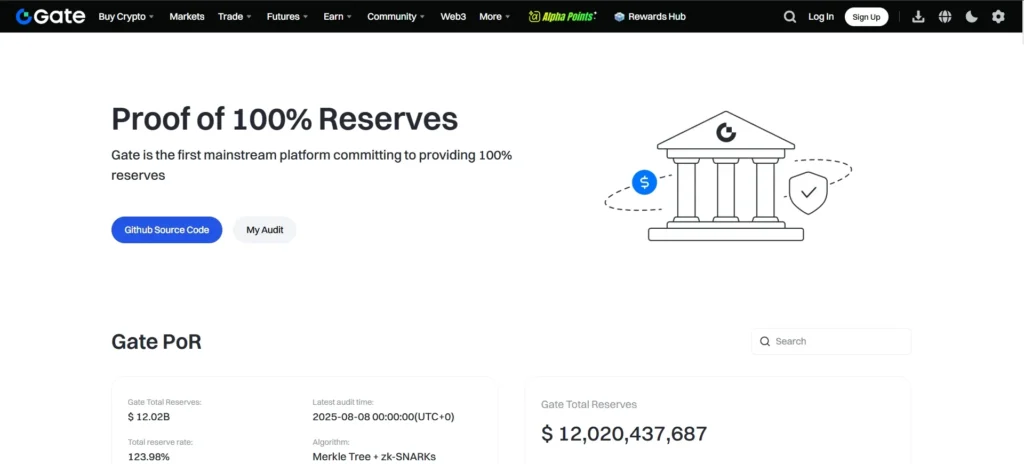Click the Latest audit time label
Image resolution: width=1024 pixels, height=464 pixels.
(x=343, y=402)
